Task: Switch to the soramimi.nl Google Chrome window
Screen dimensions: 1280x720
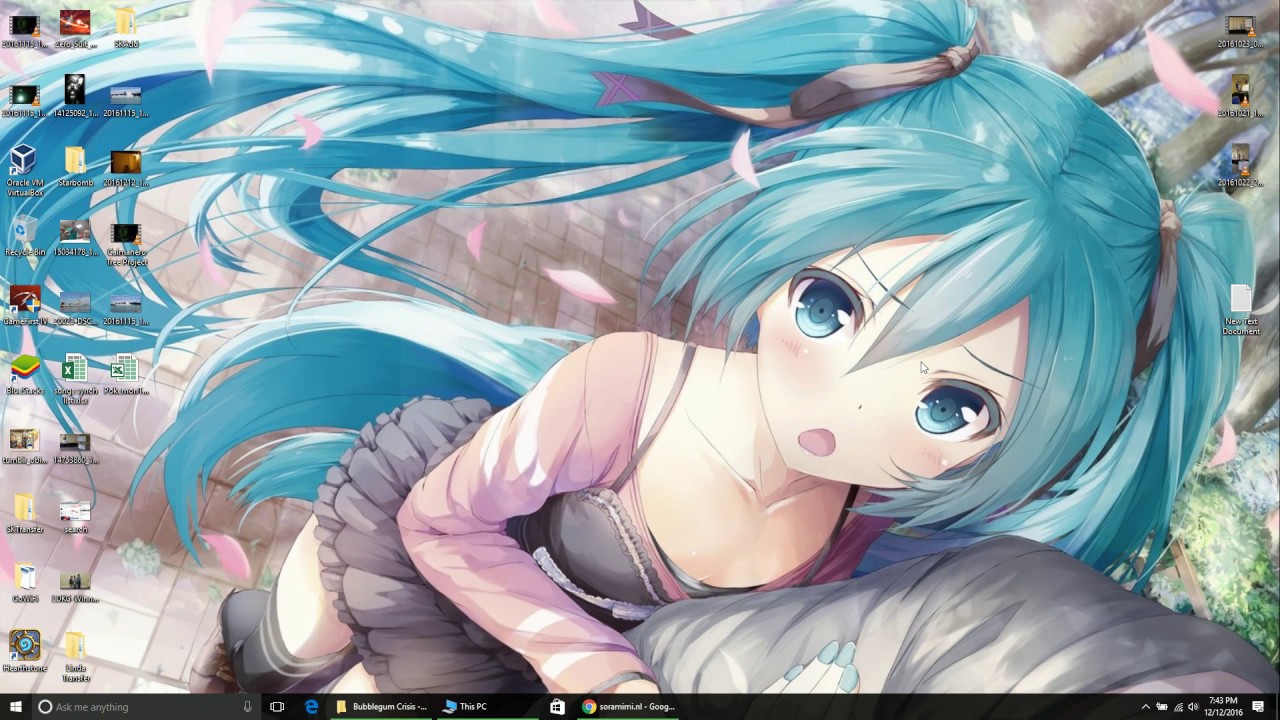Action: coord(630,706)
